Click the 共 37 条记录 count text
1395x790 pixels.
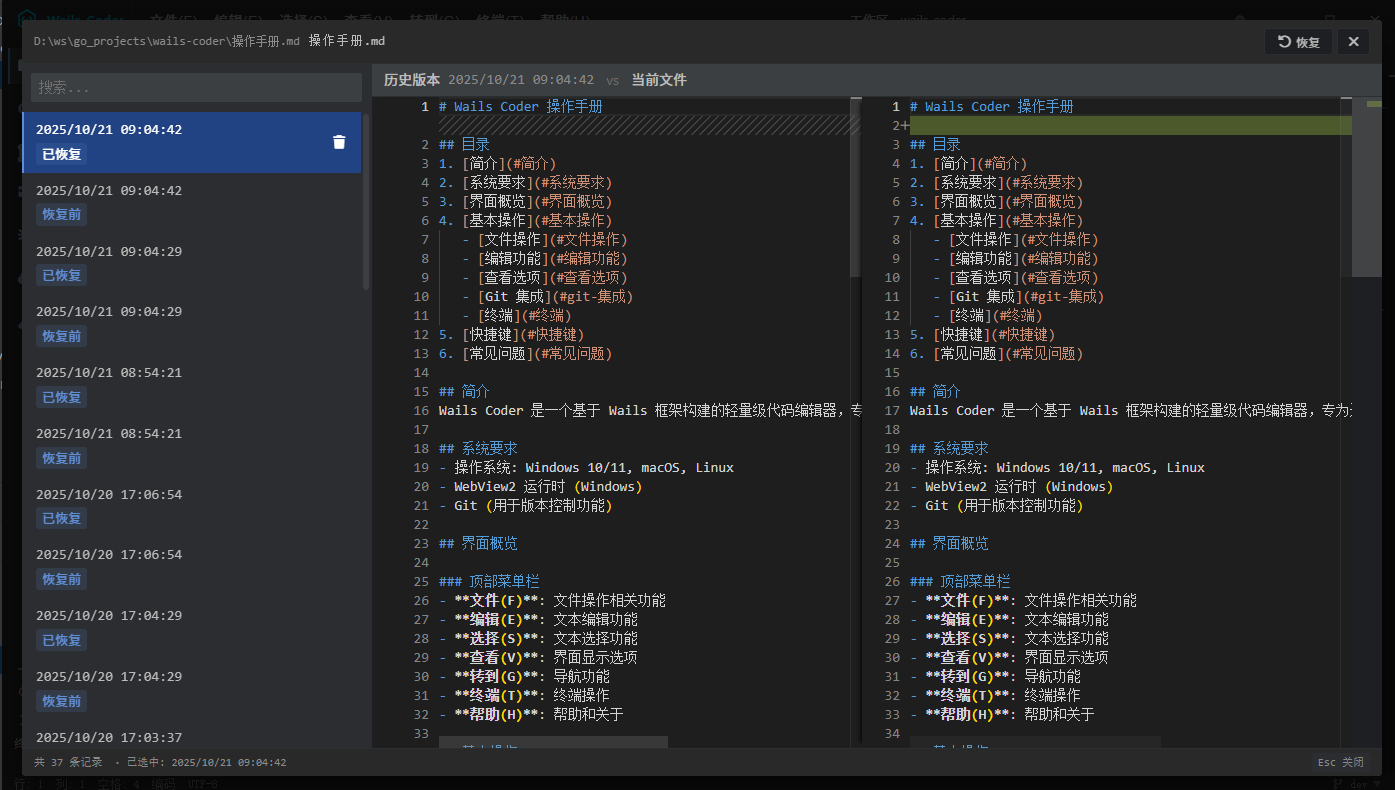[x=68, y=762]
